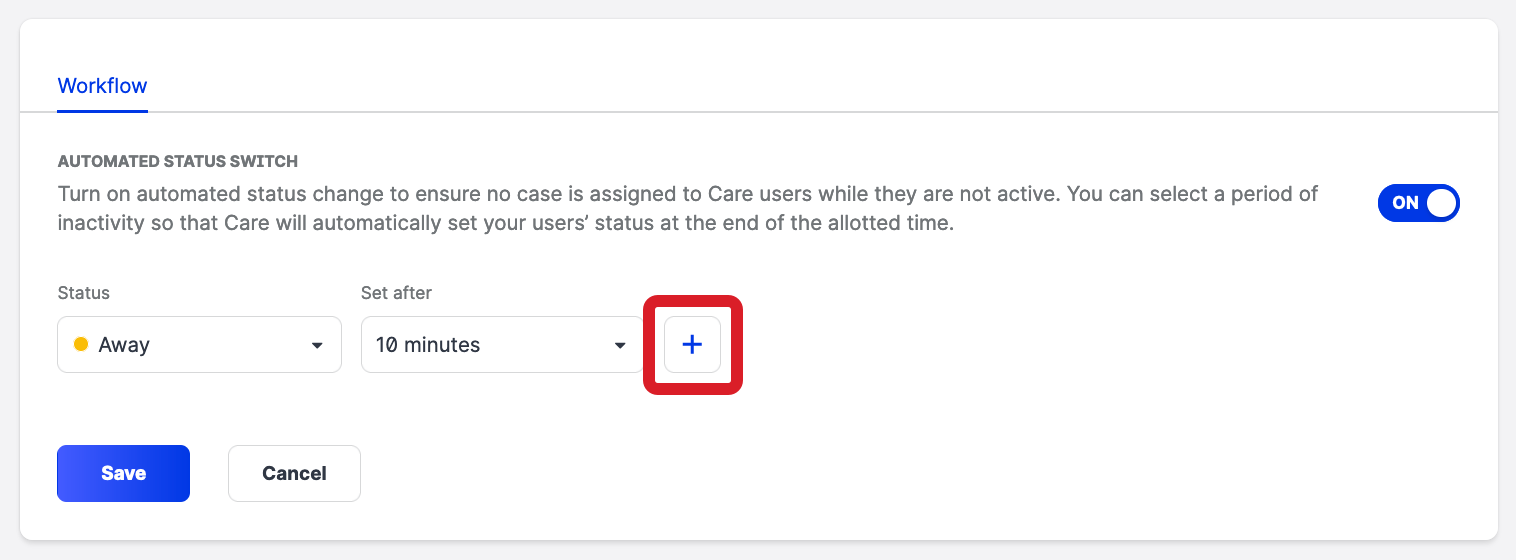The height and width of the screenshot is (560, 1516).
Task: Click the empty space right of Cancel
Action: [x=700, y=473]
